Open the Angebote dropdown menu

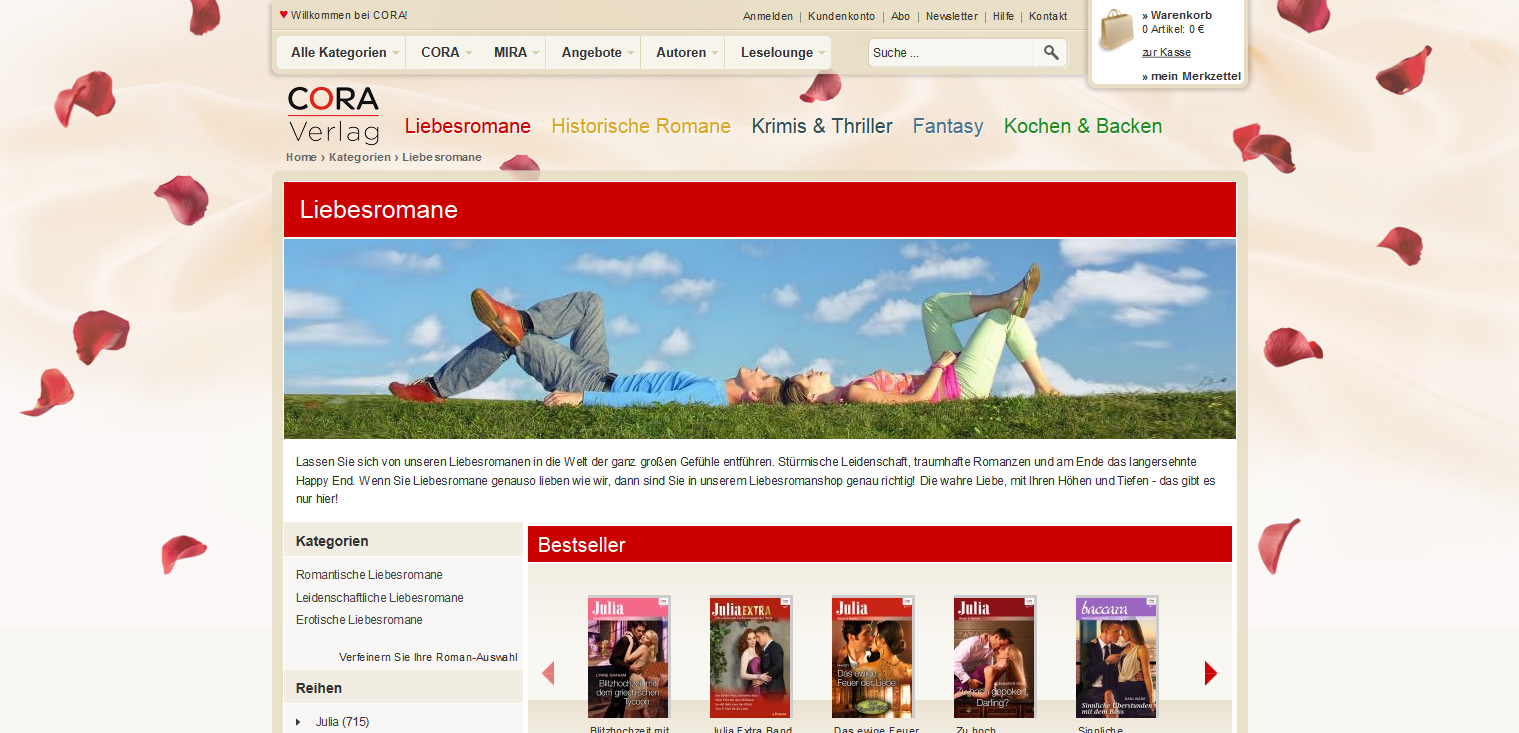593,53
